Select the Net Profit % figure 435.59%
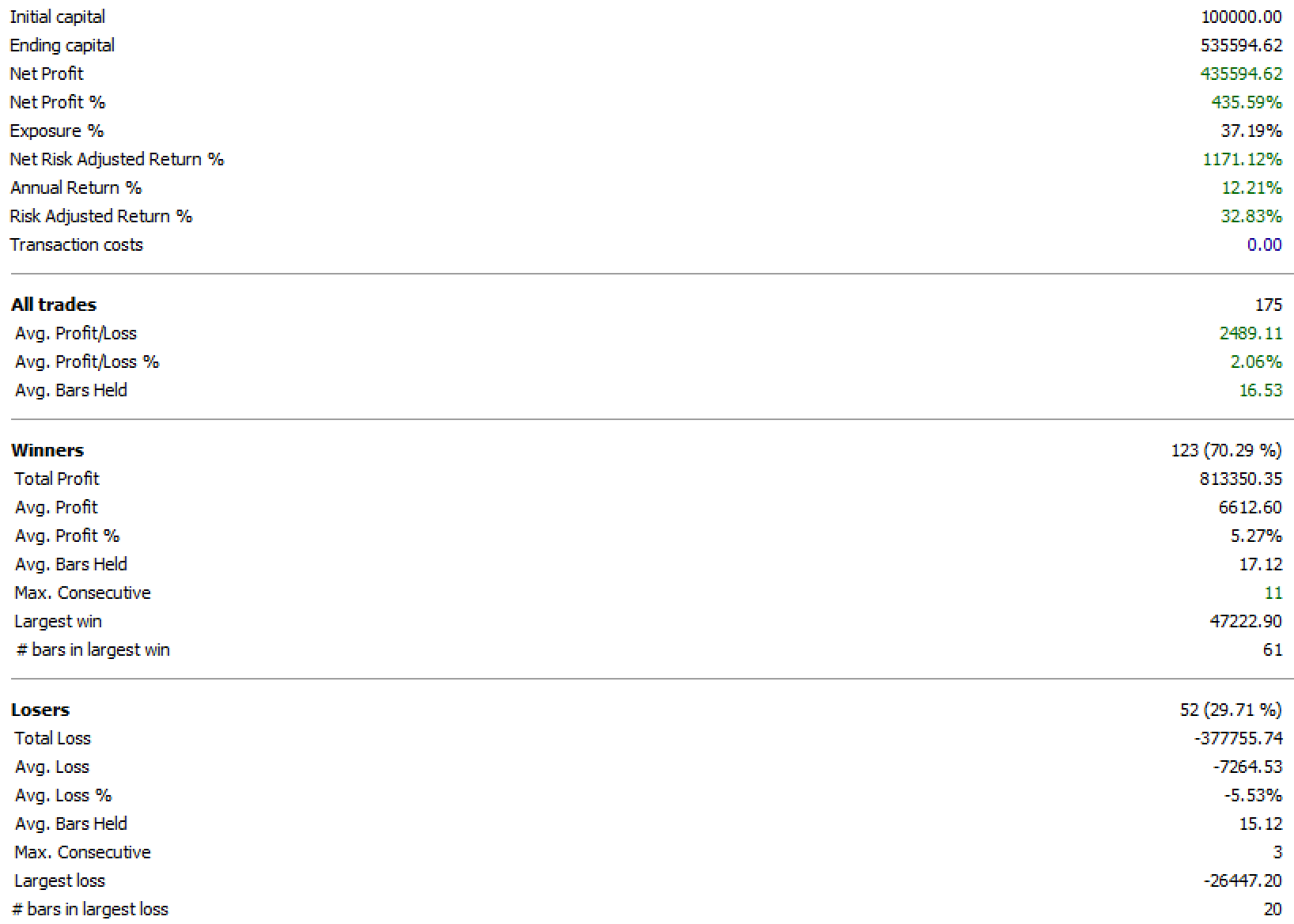 (1246, 102)
